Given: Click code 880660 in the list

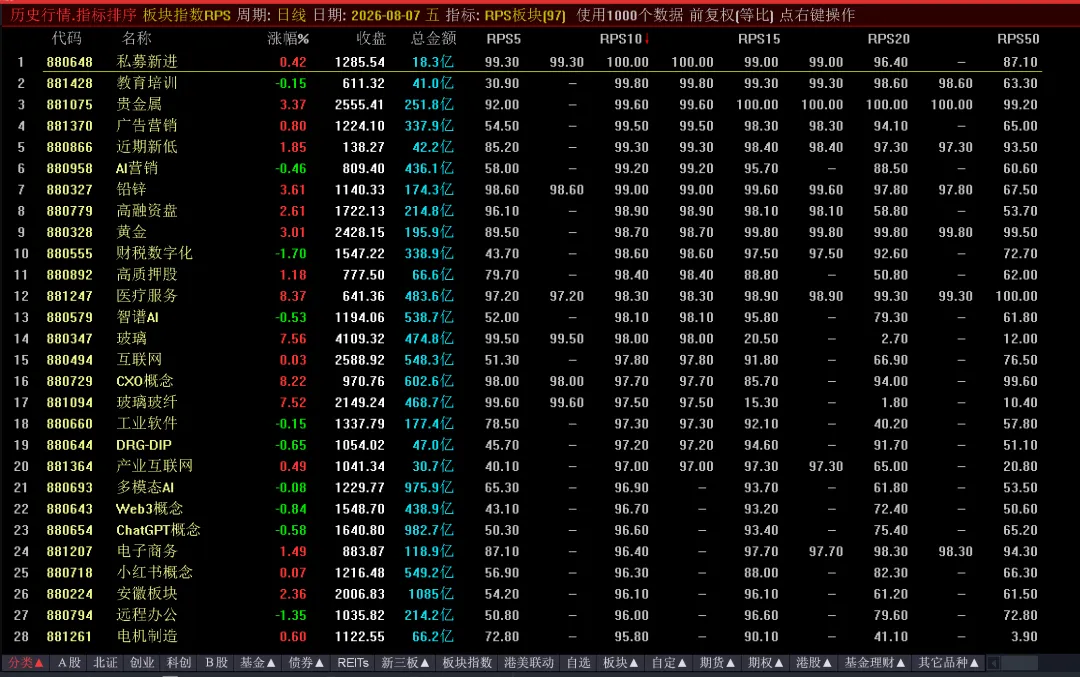Looking at the screenshot, I should pyautogui.click(x=70, y=424).
